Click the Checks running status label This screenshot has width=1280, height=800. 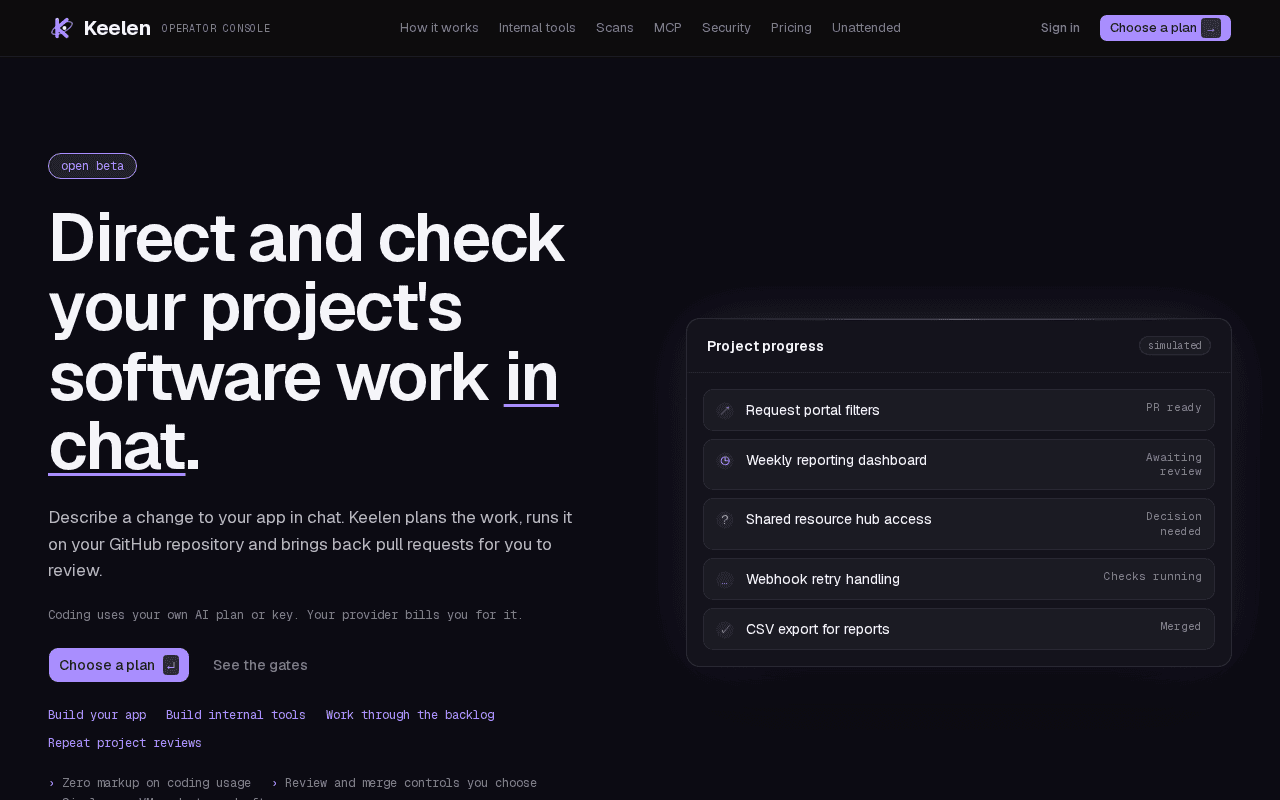tap(1153, 577)
